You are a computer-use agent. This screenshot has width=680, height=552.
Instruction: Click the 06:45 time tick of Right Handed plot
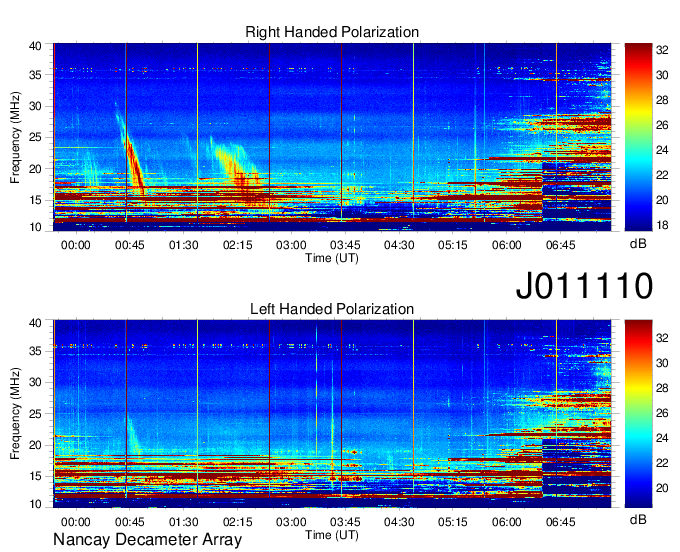(x=560, y=245)
